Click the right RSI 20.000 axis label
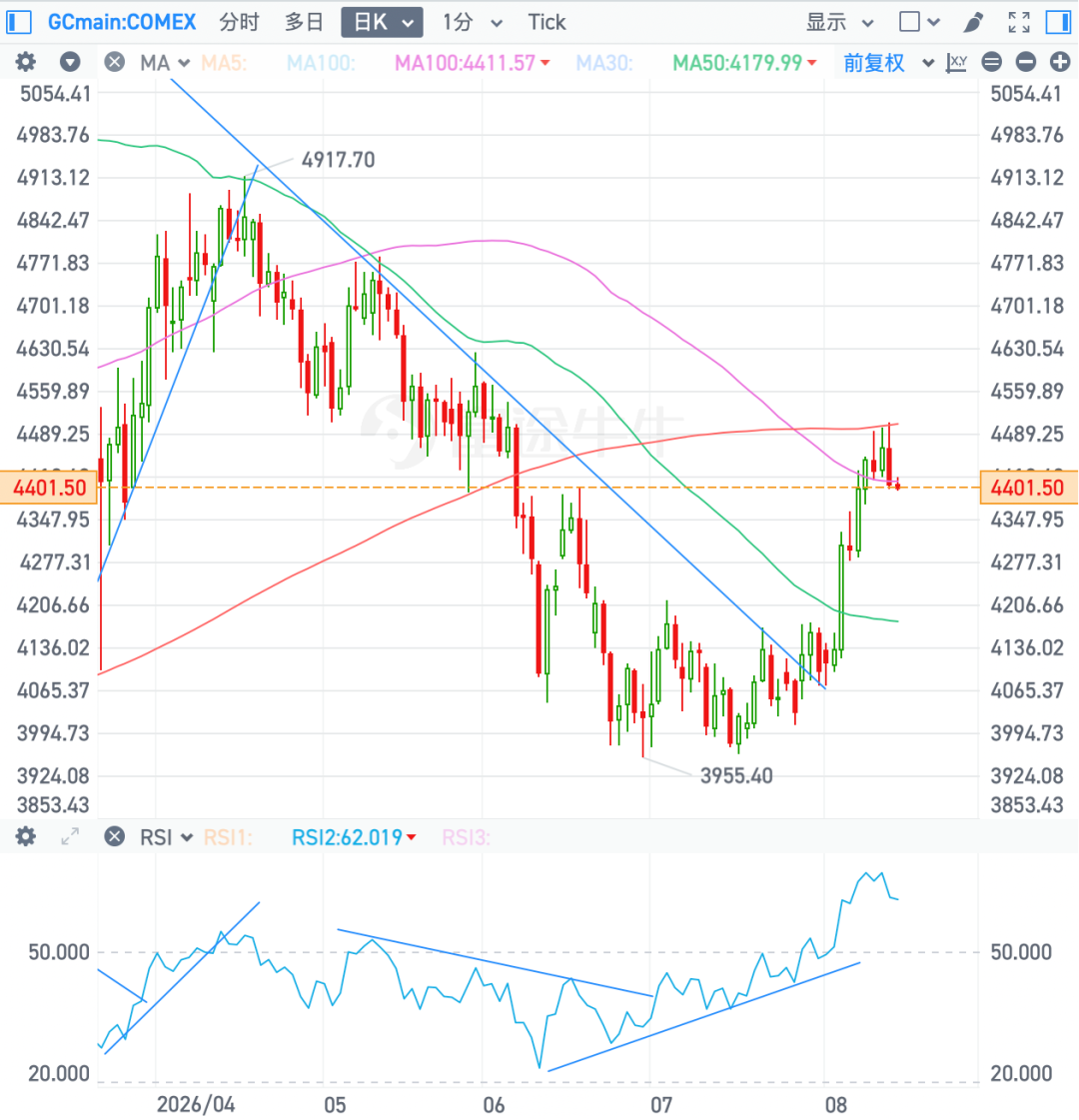Image resolution: width=1079 pixels, height=1120 pixels. tap(1021, 1074)
